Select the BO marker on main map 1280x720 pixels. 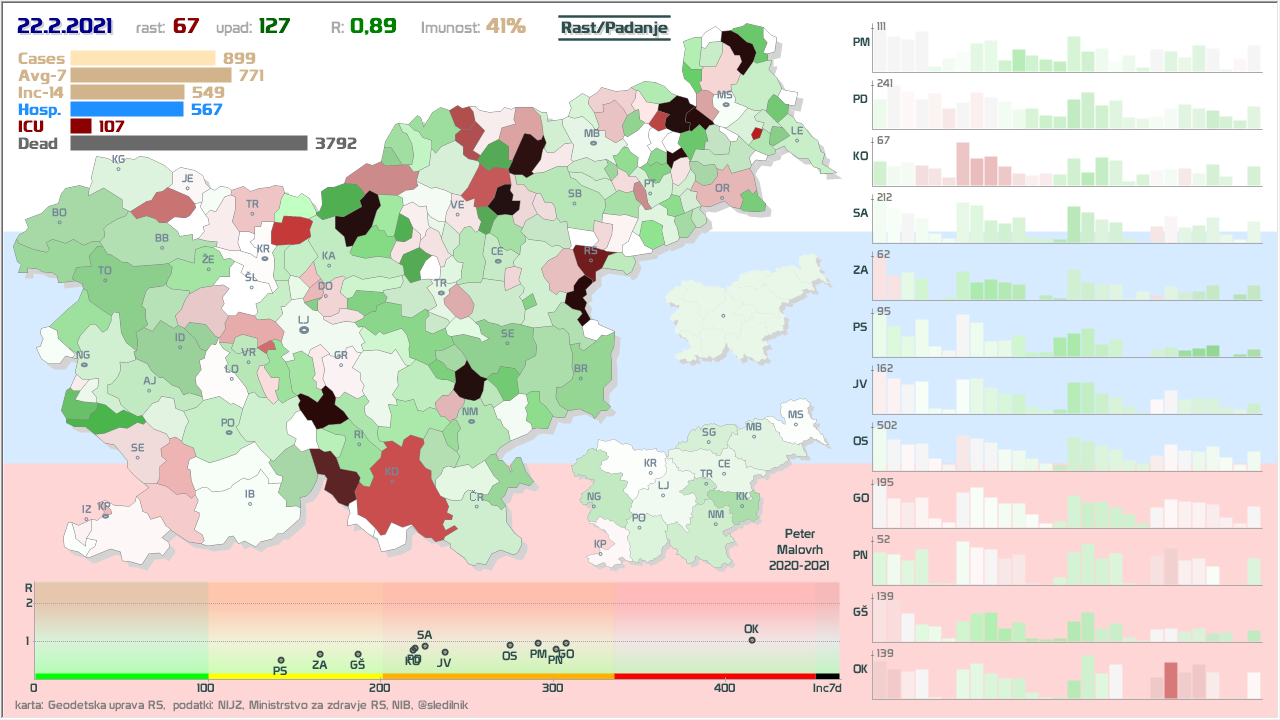pyautogui.click(x=59, y=222)
